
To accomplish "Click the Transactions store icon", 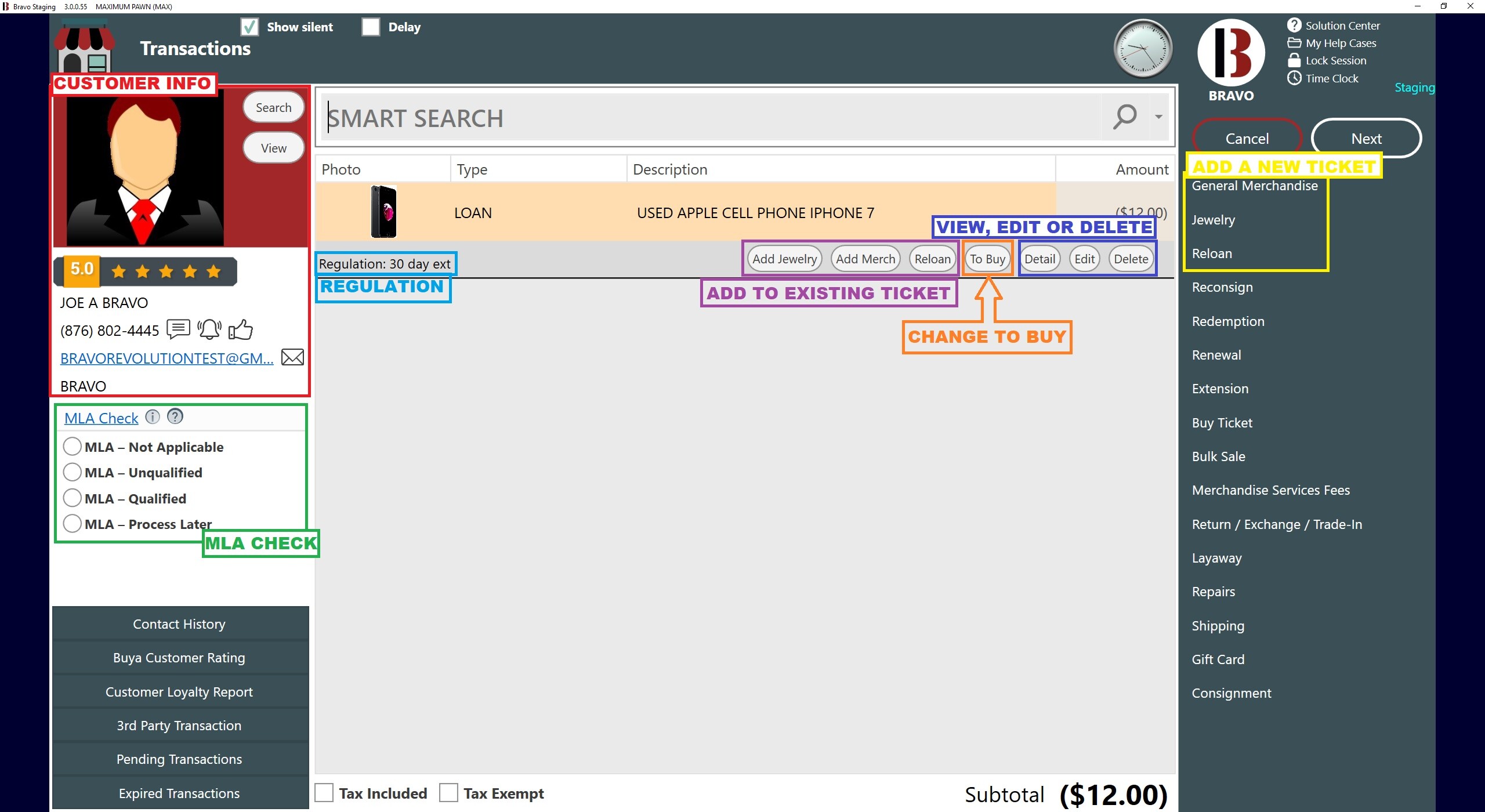I will tap(84, 46).
